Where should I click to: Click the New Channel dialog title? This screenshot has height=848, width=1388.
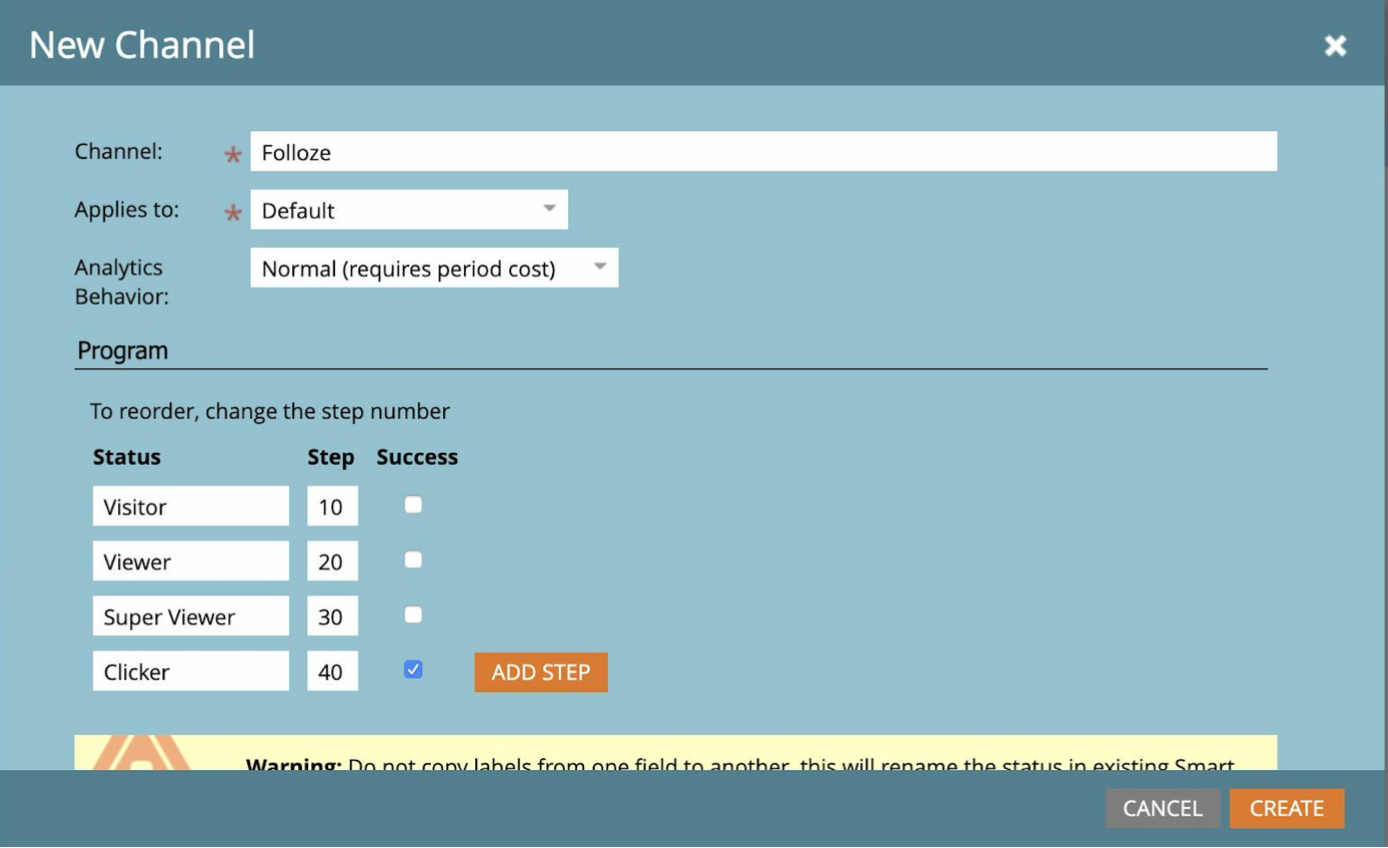(142, 45)
